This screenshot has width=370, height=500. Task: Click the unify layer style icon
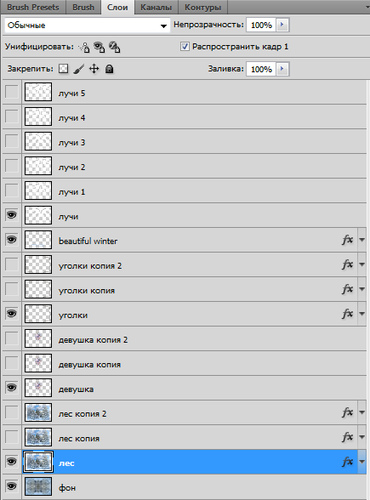point(114,47)
